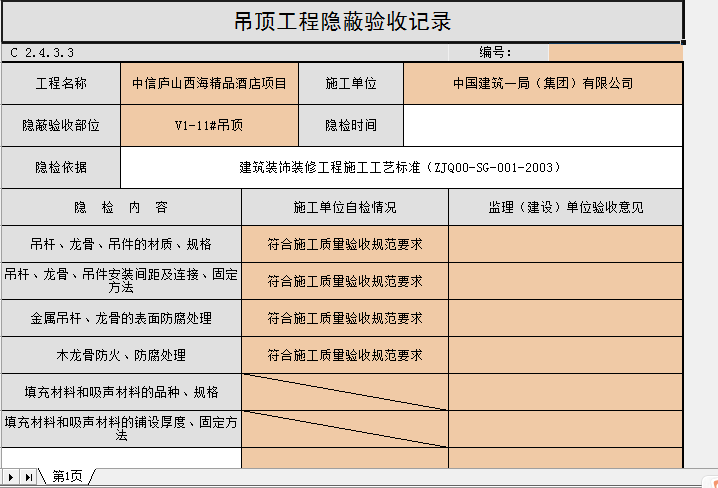Select the 中国建筑一局 construction company cell
The width and height of the screenshot is (718, 488).
pyautogui.click(x=543, y=84)
